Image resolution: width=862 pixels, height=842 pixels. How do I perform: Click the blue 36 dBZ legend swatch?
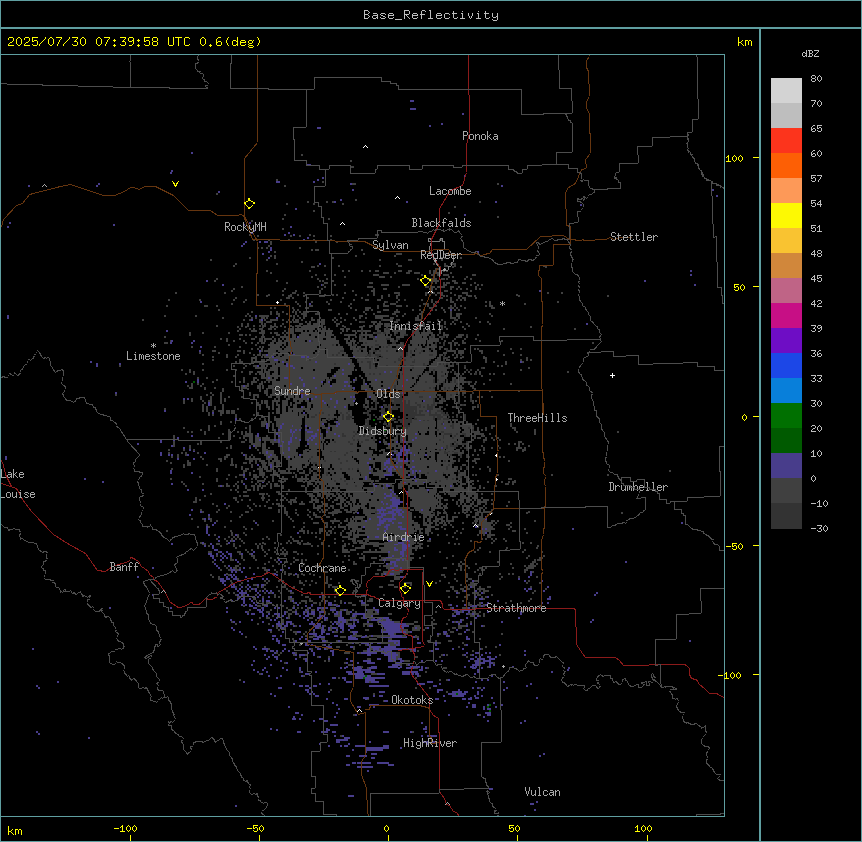[x=786, y=365]
